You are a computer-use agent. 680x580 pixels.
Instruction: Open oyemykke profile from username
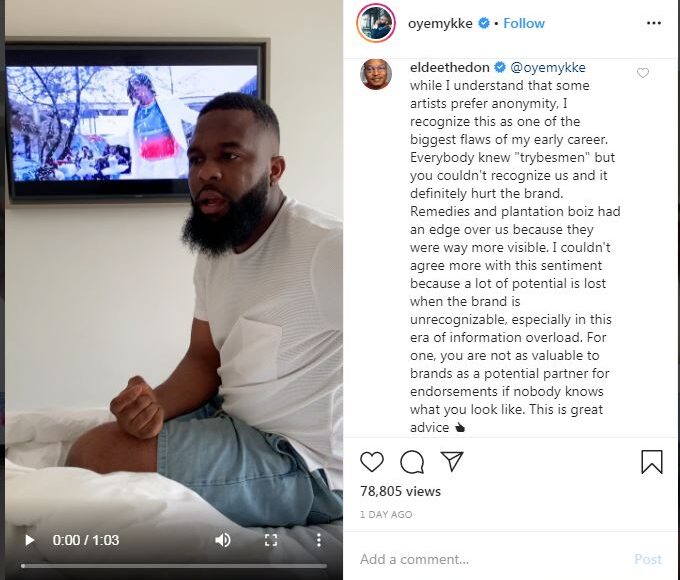pos(440,23)
